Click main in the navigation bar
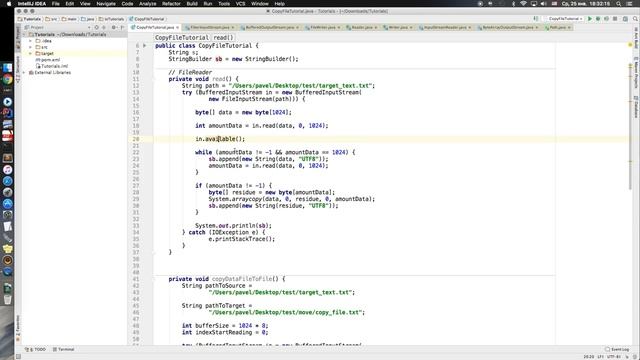Image resolution: width=640 pixels, height=360 pixels. coord(69,19)
